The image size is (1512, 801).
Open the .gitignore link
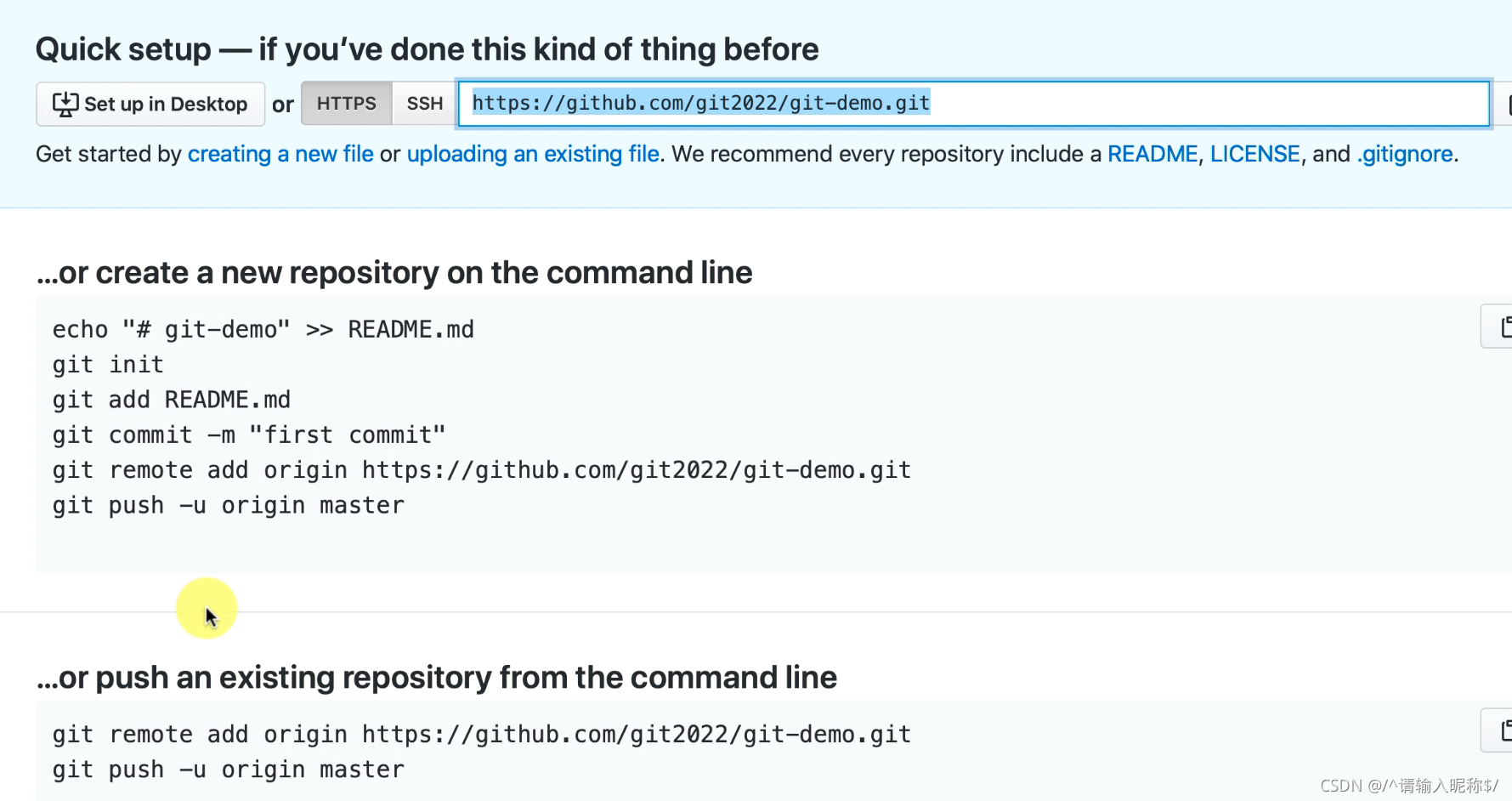pos(1405,154)
